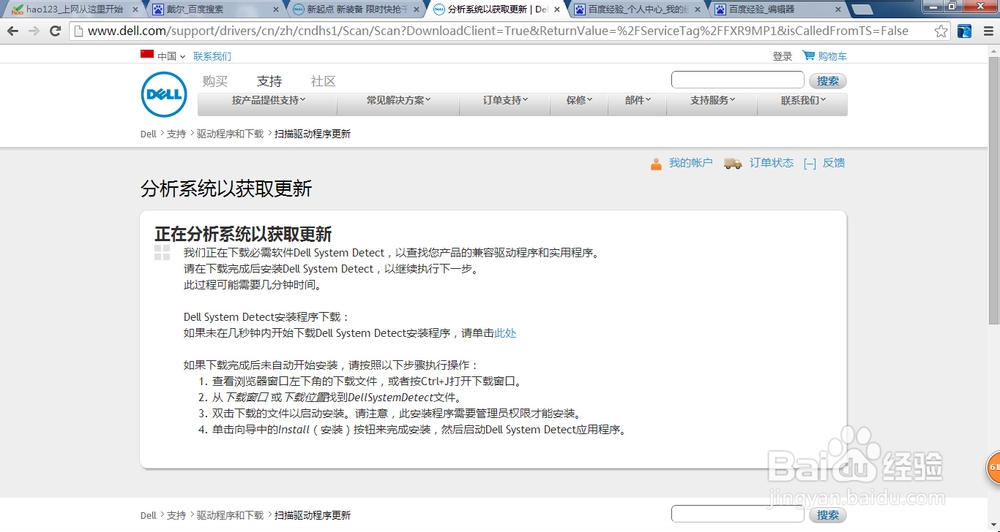Open the 我的帐户 link
This screenshot has height=532, width=1000.
(x=690, y=163)
